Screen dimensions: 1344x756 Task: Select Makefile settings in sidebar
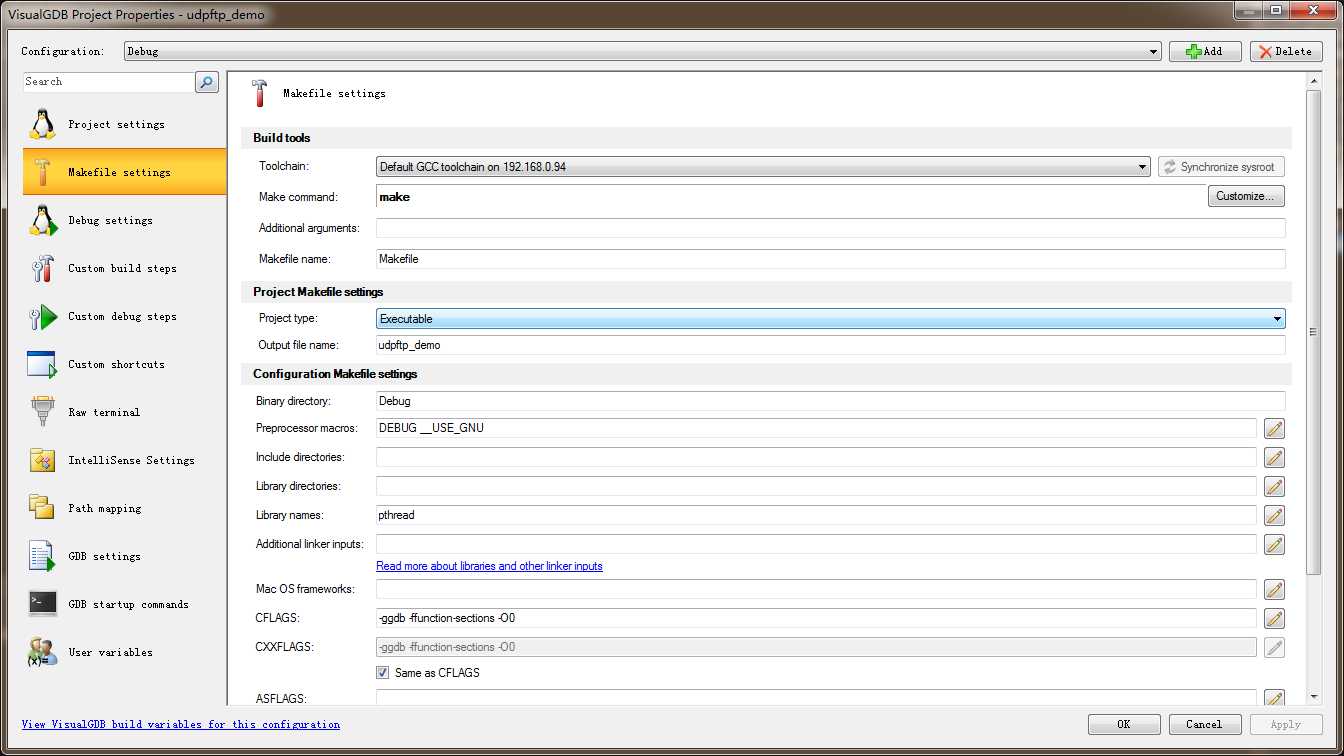coord(124,172)
